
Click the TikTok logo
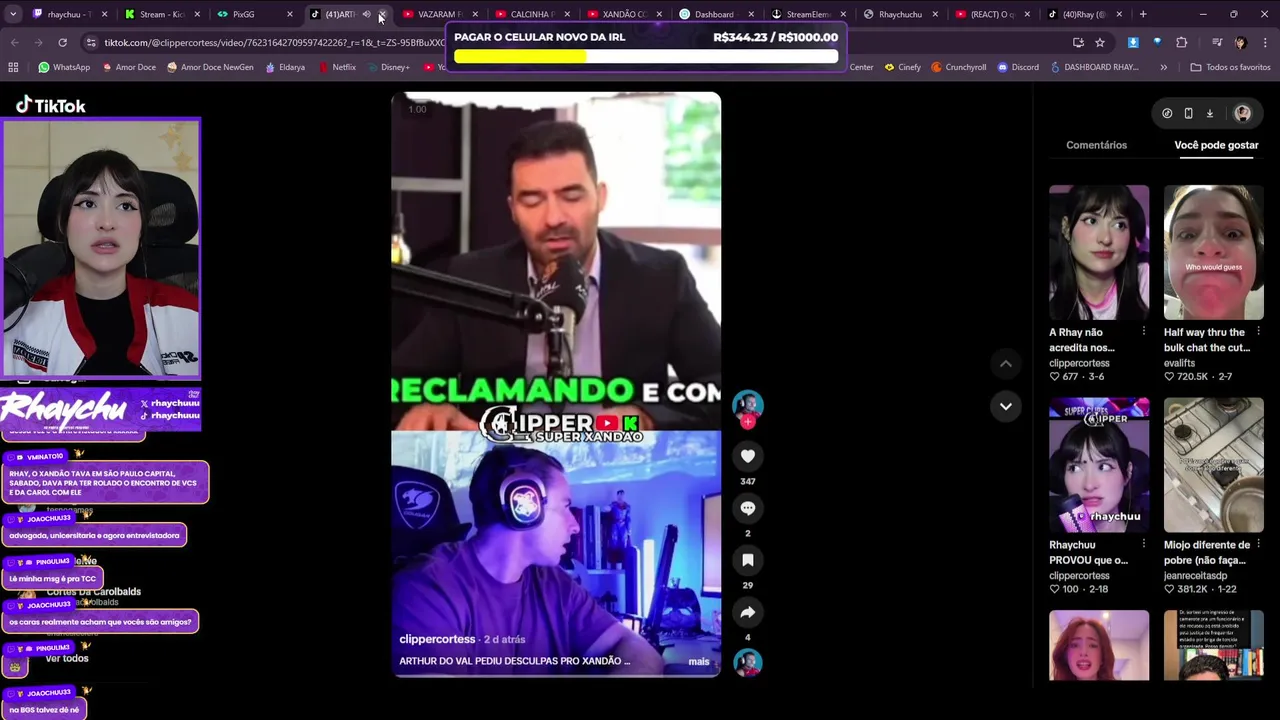tap(50, 105)
